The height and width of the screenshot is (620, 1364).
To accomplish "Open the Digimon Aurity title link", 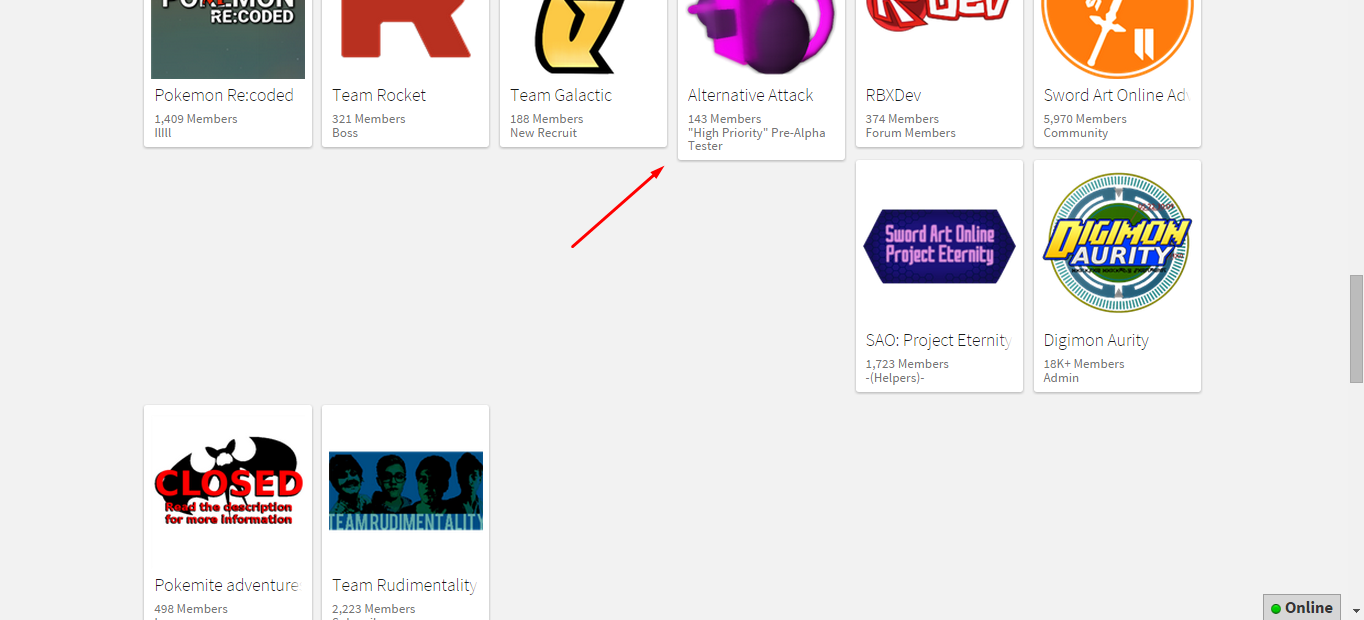I will click(1096, 340).
